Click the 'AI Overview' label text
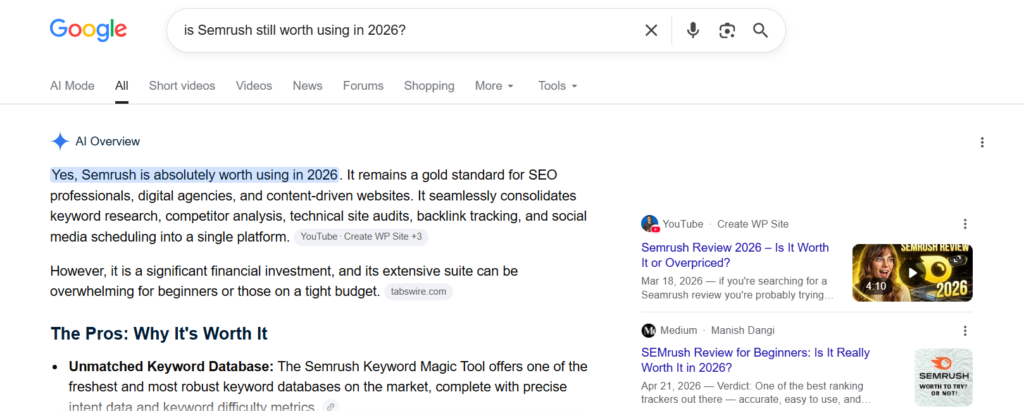The image size is (1024, 411). [x=108, y=142]
